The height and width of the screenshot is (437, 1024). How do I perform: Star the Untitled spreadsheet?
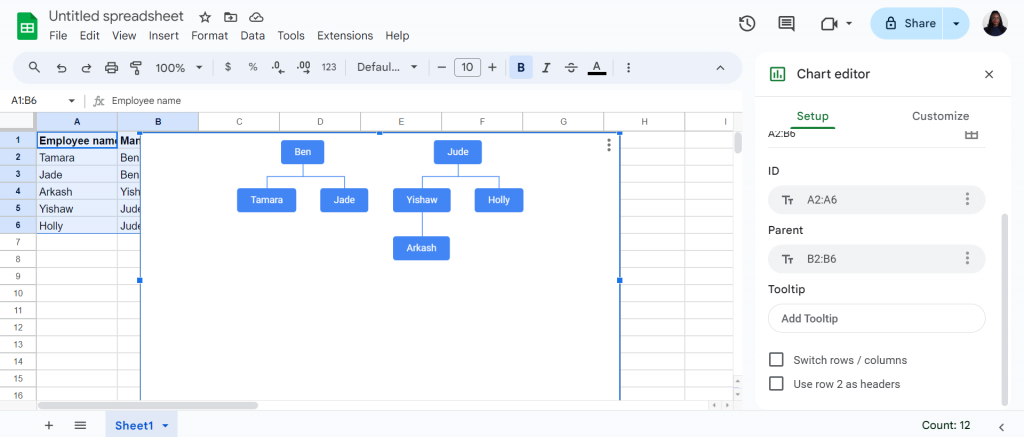coord(205,17)
